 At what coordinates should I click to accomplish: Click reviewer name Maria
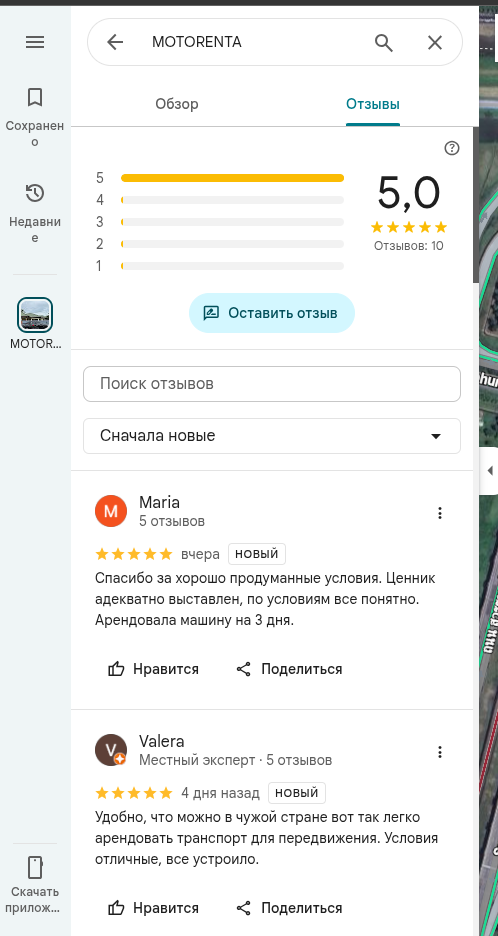(x=159, y=502)
